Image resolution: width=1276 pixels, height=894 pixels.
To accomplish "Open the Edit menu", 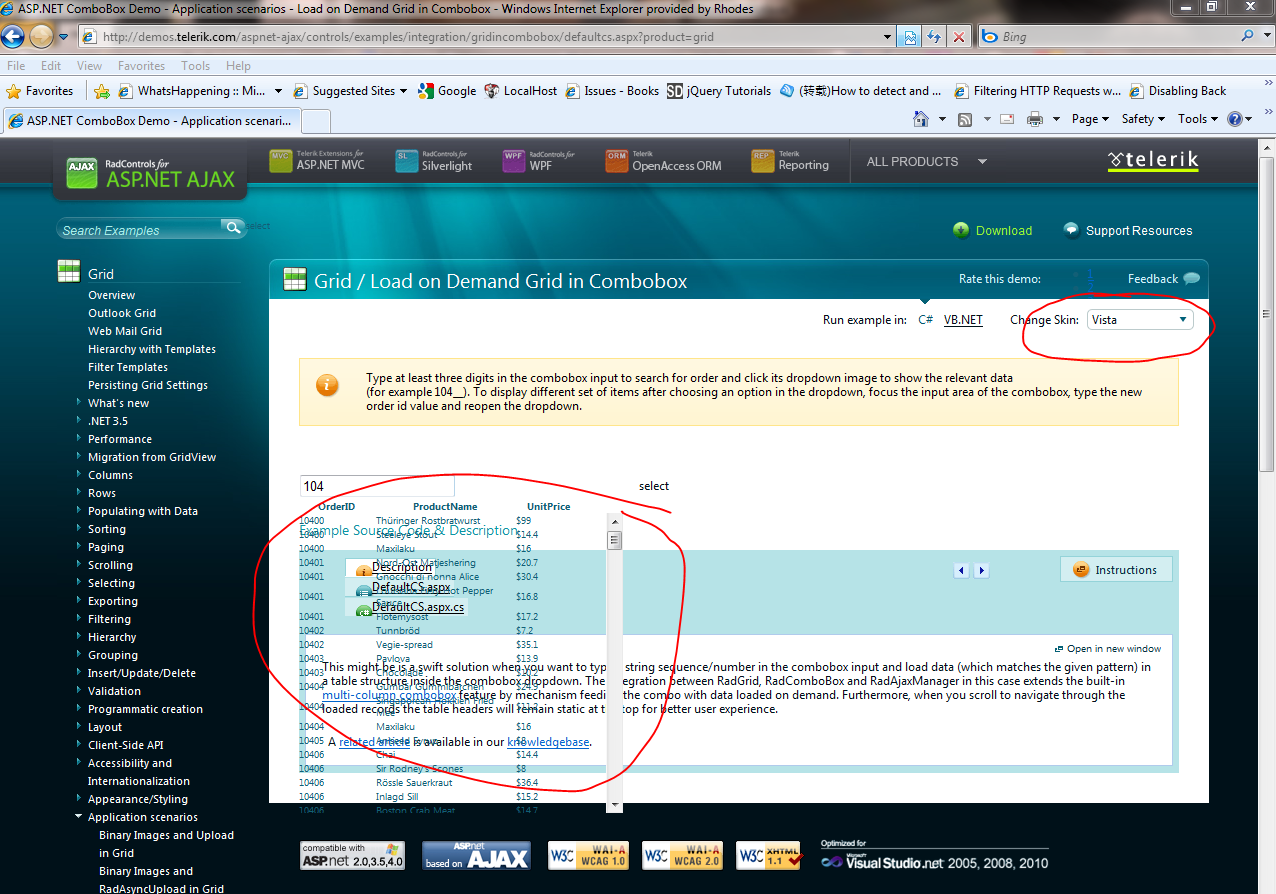I will 51,65.
